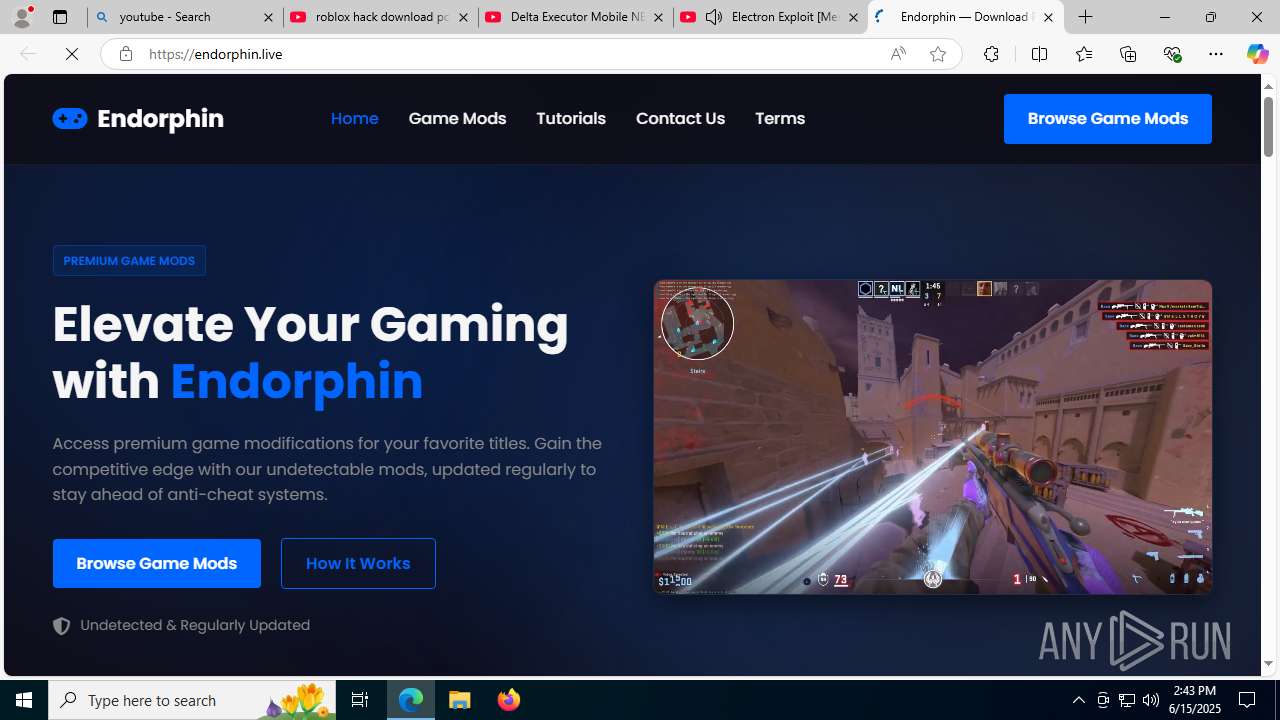
Task: Open Firefox from the taskbar
Action: coord(509,700)
